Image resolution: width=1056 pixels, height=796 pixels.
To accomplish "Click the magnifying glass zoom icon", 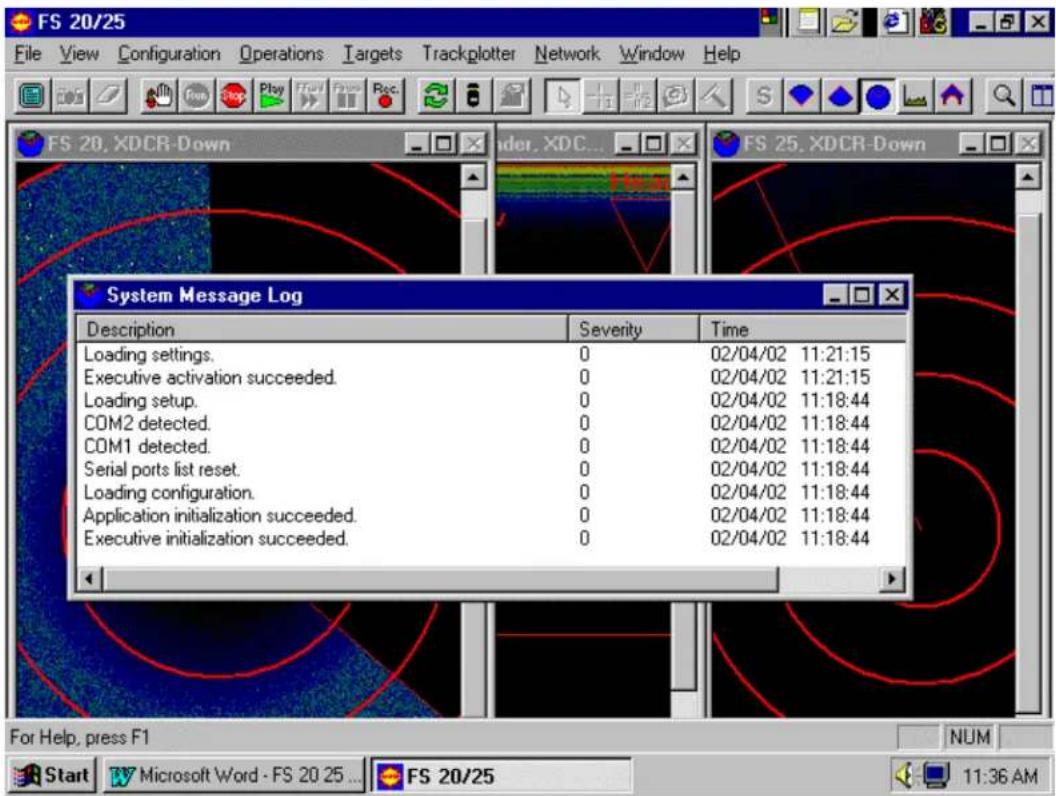I will tap(1003, 96).
